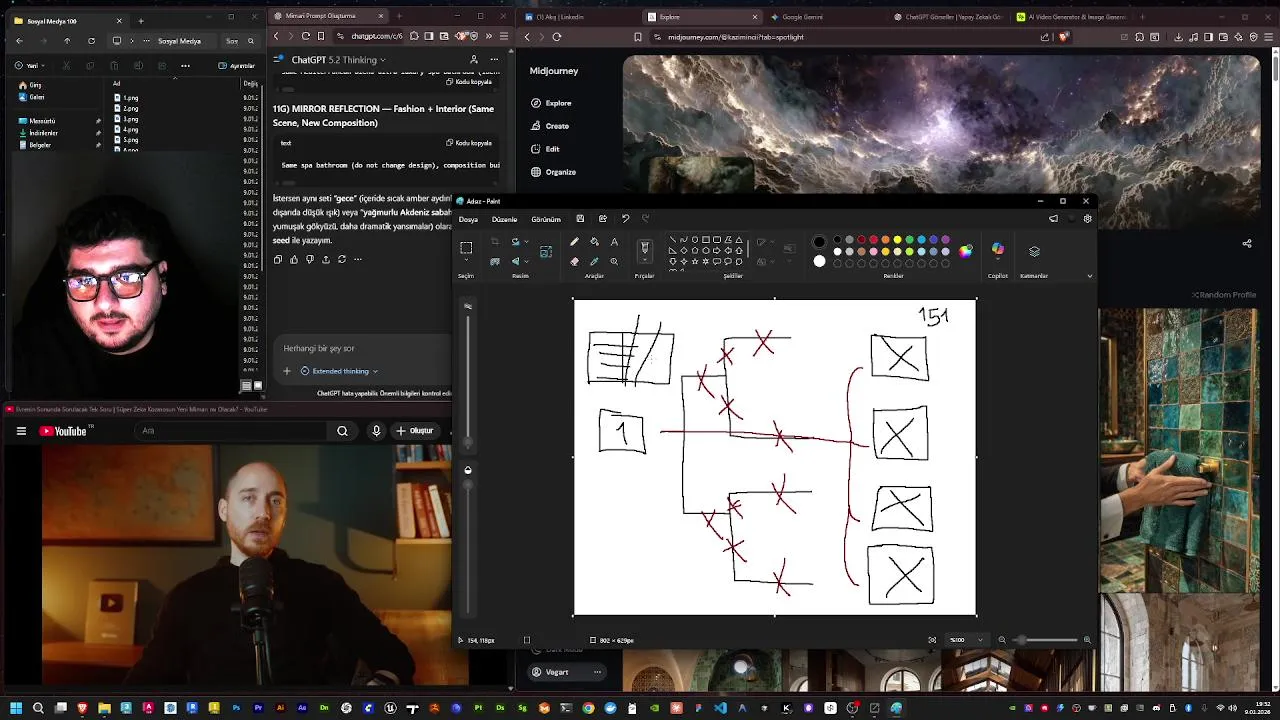Click the Paint zoom slider handle
This screenshot has width=1280, height=720.
[1020, 640]
